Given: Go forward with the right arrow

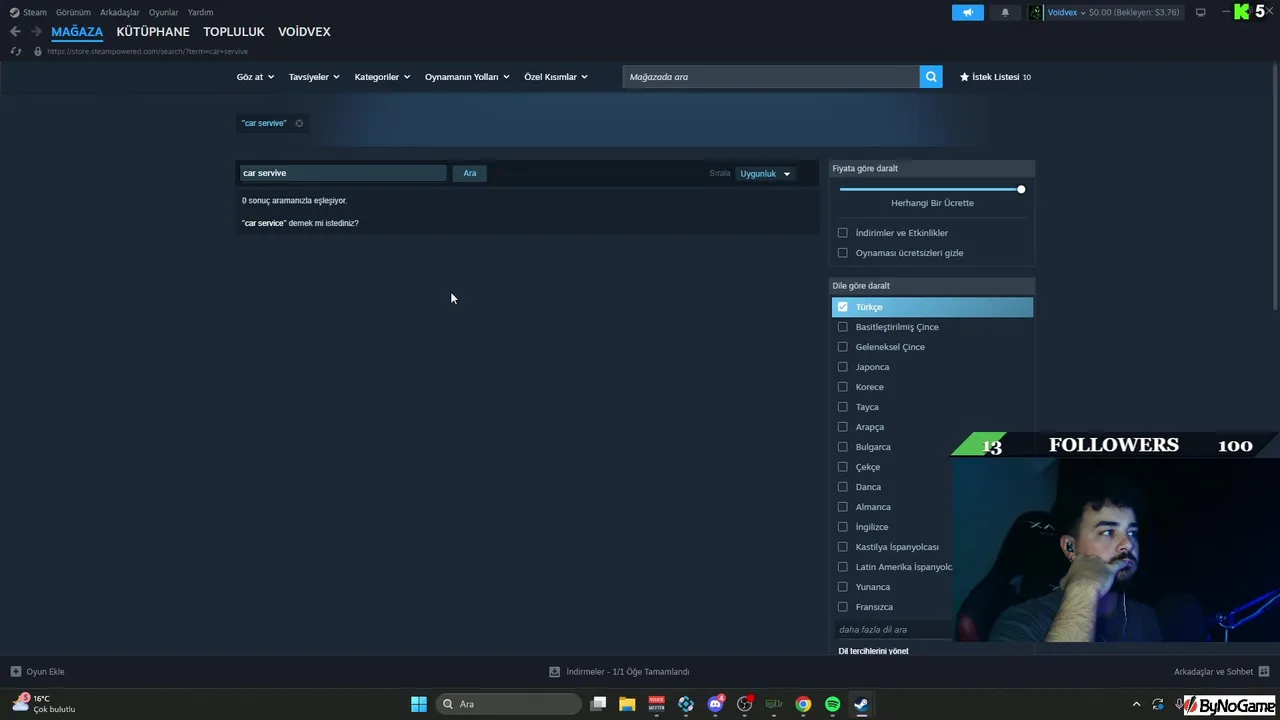Looking at the screenshot, I should coord(36,32).
